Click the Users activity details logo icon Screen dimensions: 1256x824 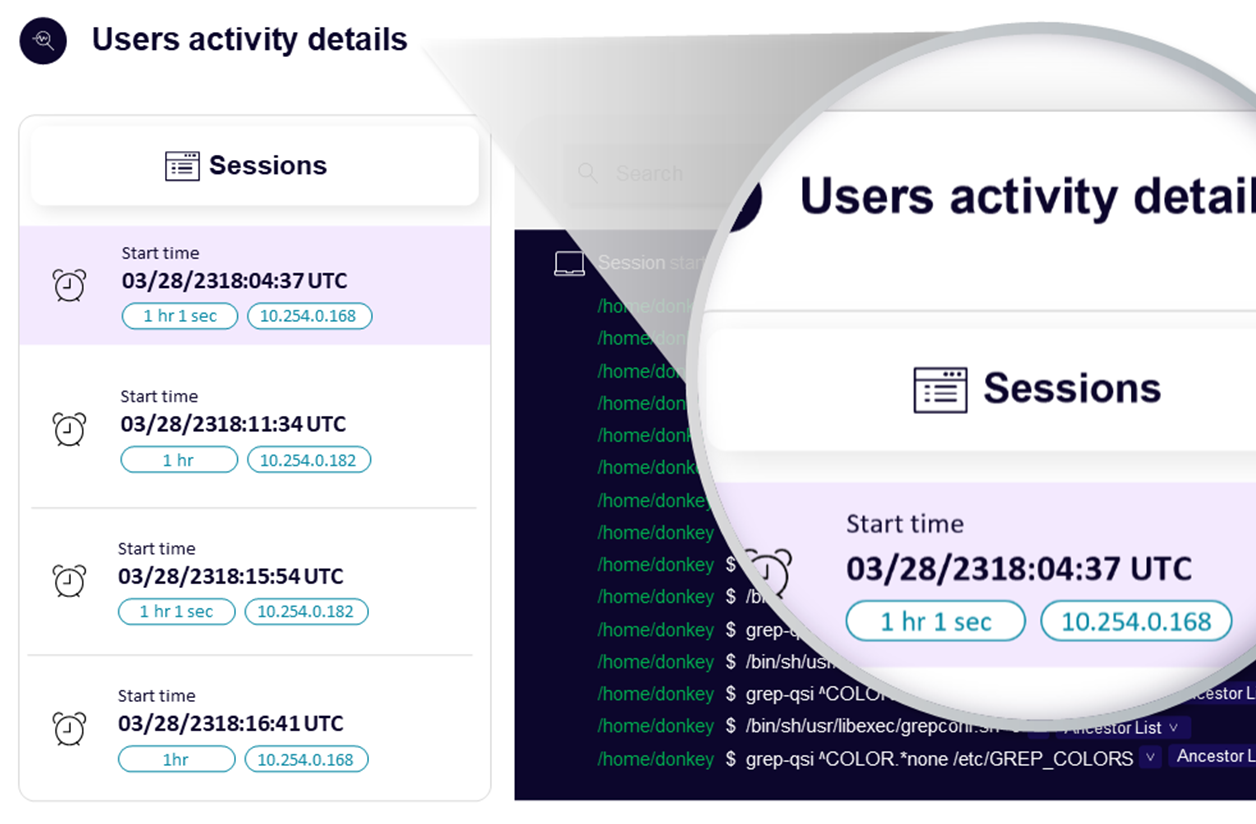42,41
